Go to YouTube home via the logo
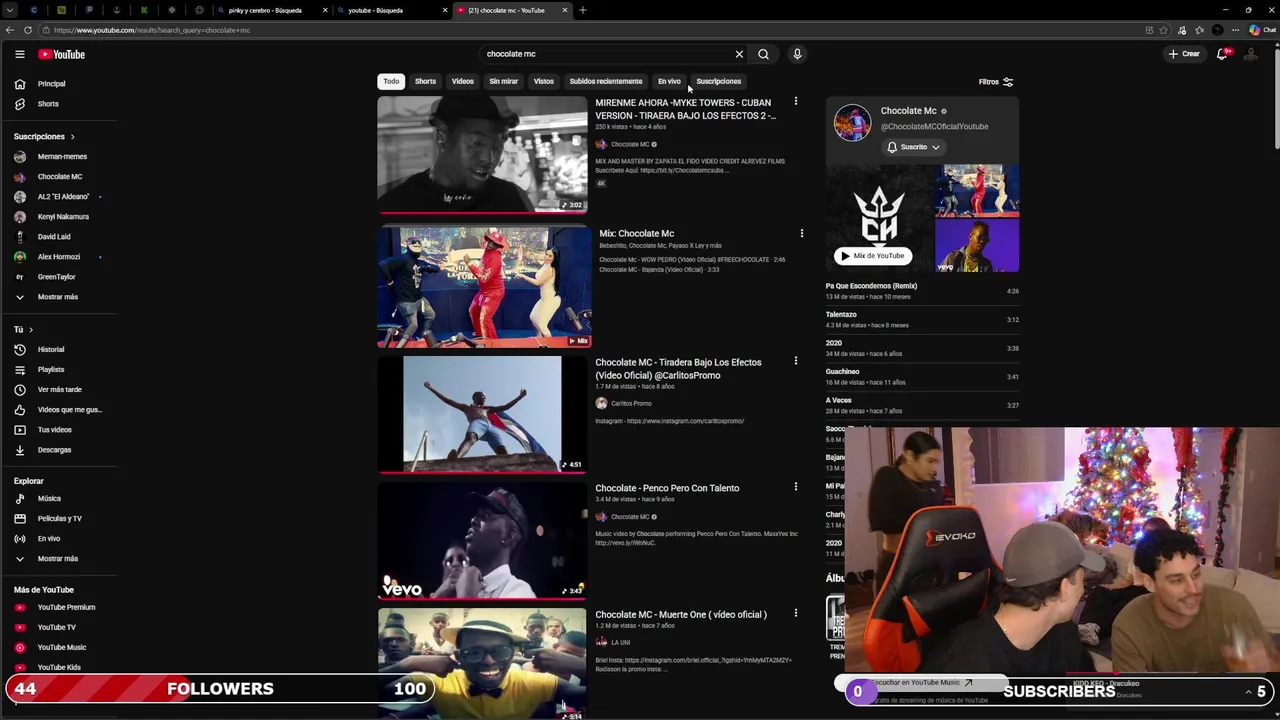Viewport: 1280px width, 720px height. coord(62,54)
